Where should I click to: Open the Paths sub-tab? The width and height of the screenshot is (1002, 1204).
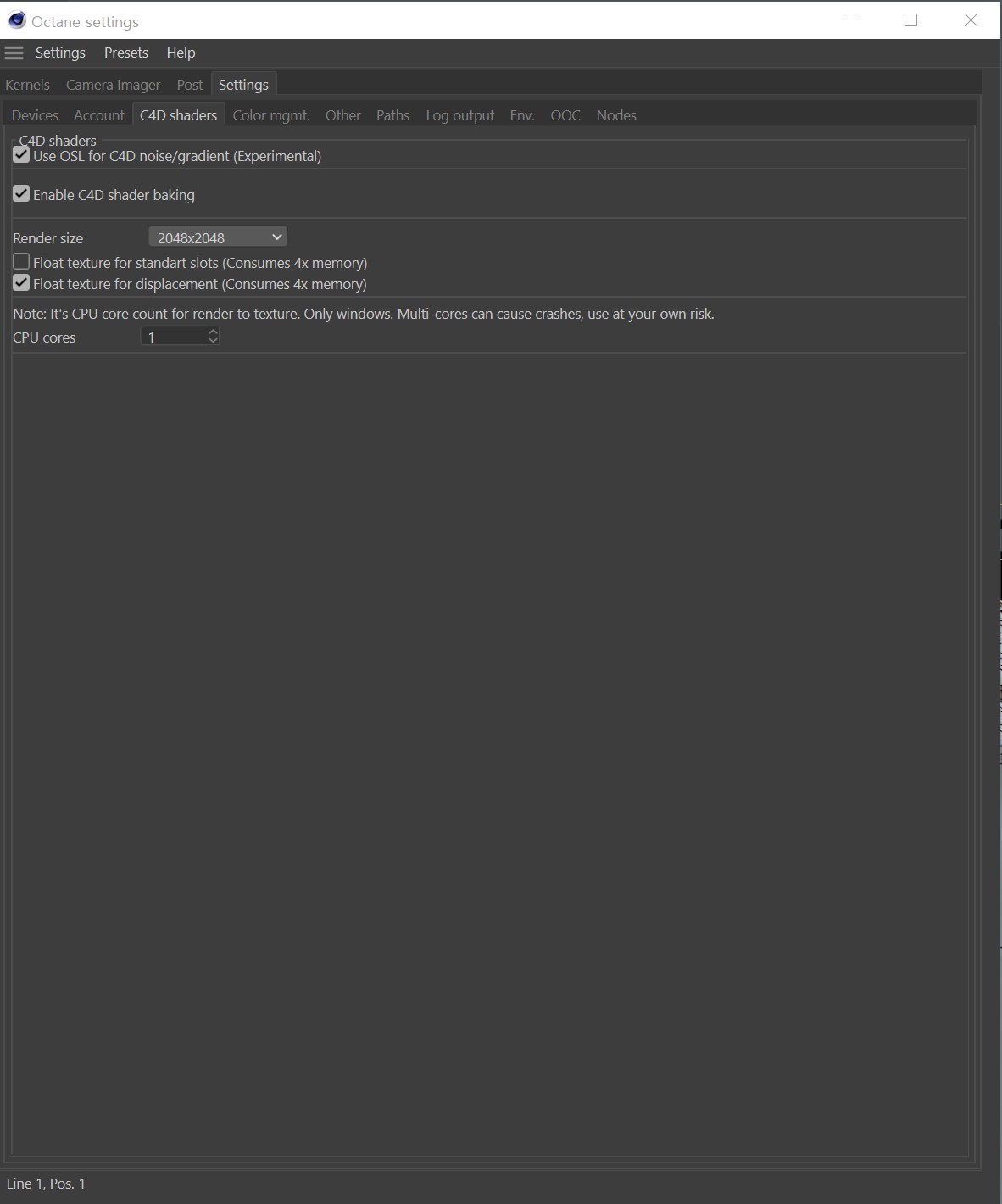click(x=393, y=115)
